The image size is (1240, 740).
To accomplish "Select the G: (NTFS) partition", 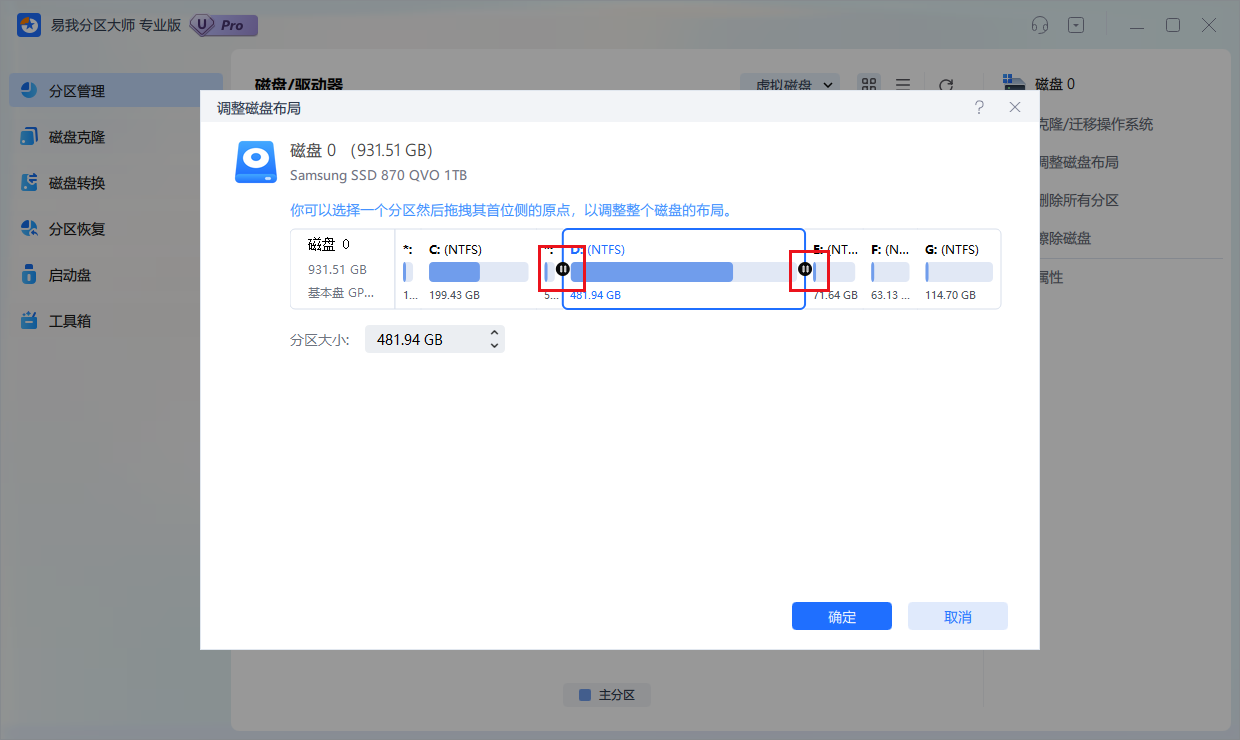I will [959, 271].
